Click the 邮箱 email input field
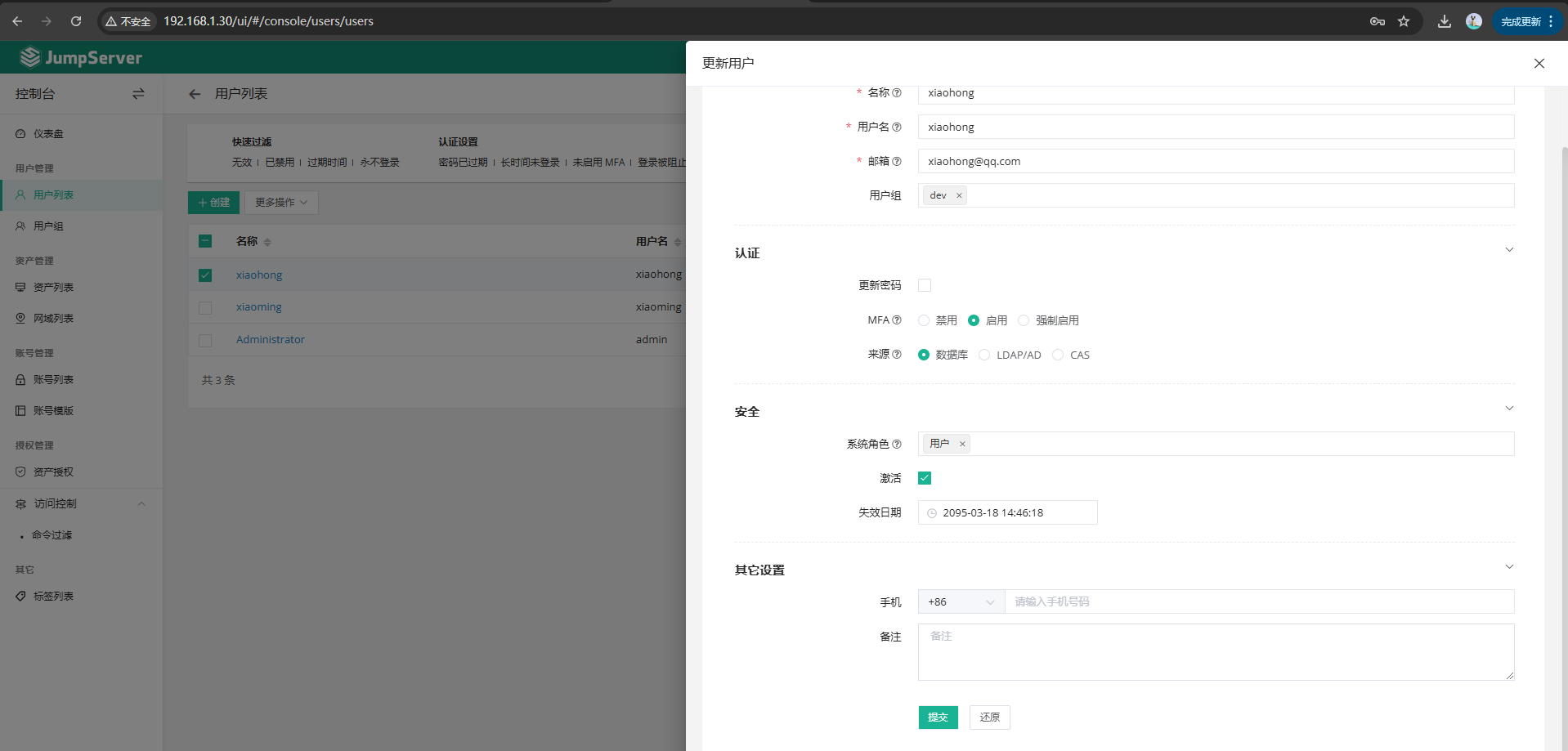Image resolution: width=1568 pixels, height=751 pixels. point(1216,161)
